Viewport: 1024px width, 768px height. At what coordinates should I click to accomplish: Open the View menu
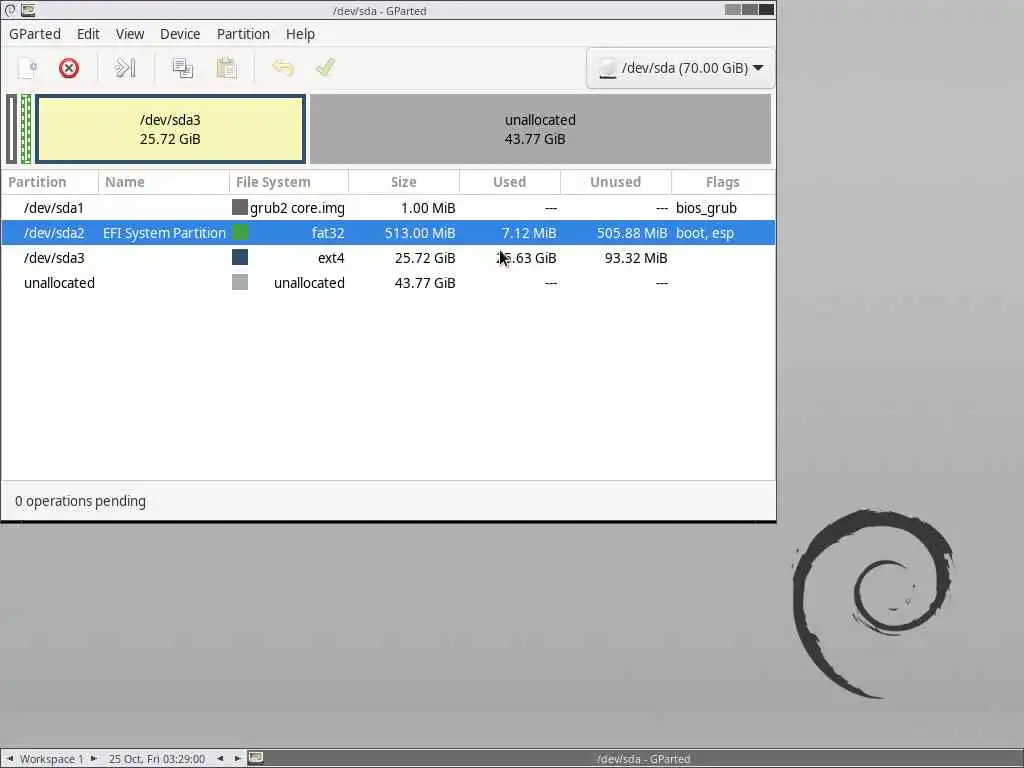click(130, 34)
